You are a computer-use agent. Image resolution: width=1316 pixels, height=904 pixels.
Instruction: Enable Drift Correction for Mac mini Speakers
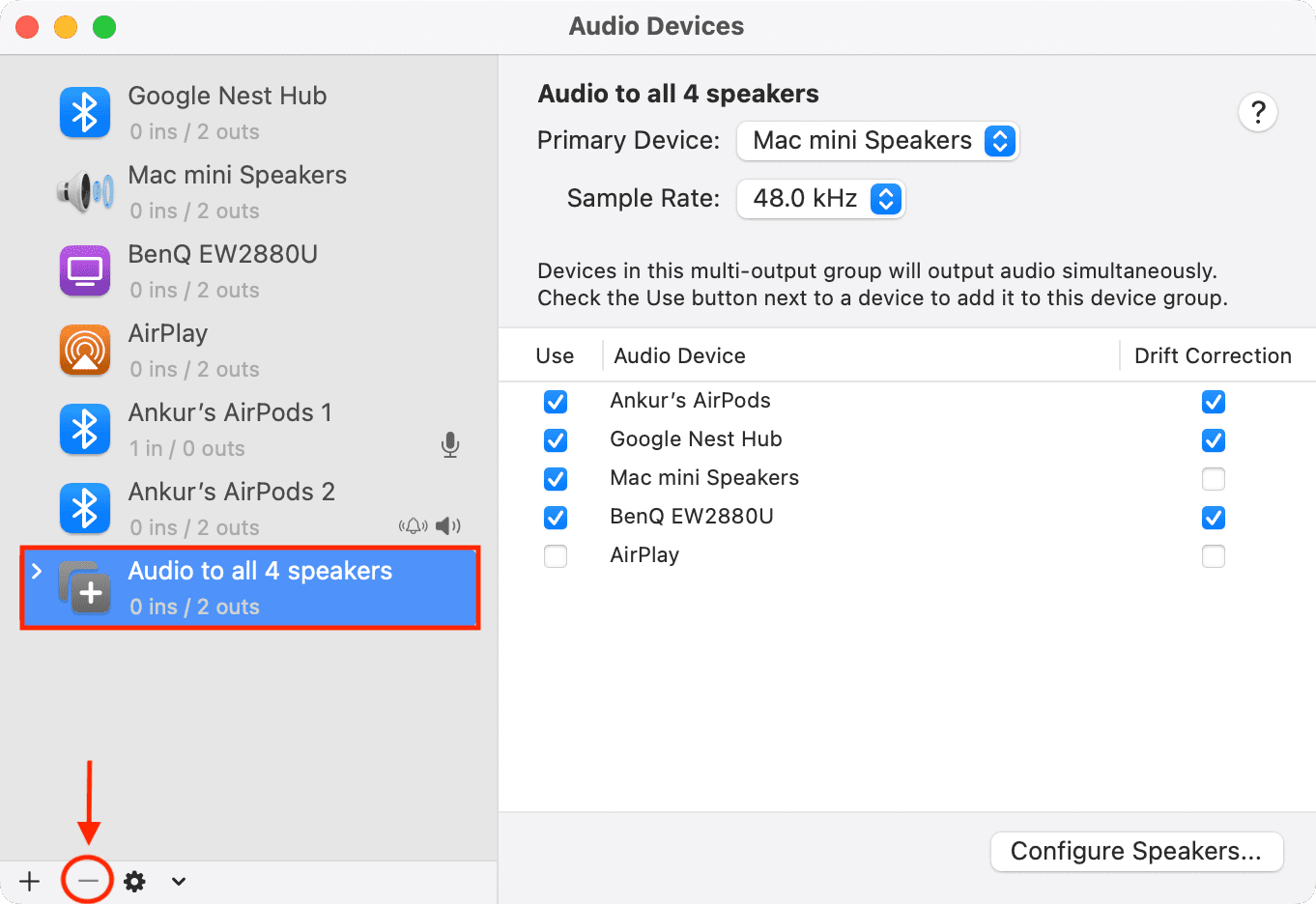pyautogui.click(x=1214, y=479)
